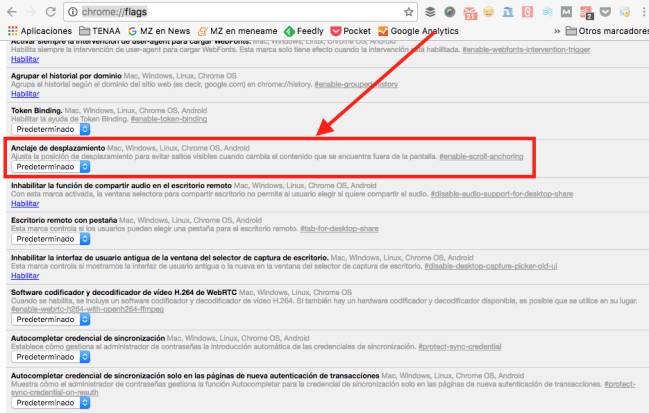Open Token Binding Predeterminado dropdown
The image size is (649, 413).
(50, 130)
